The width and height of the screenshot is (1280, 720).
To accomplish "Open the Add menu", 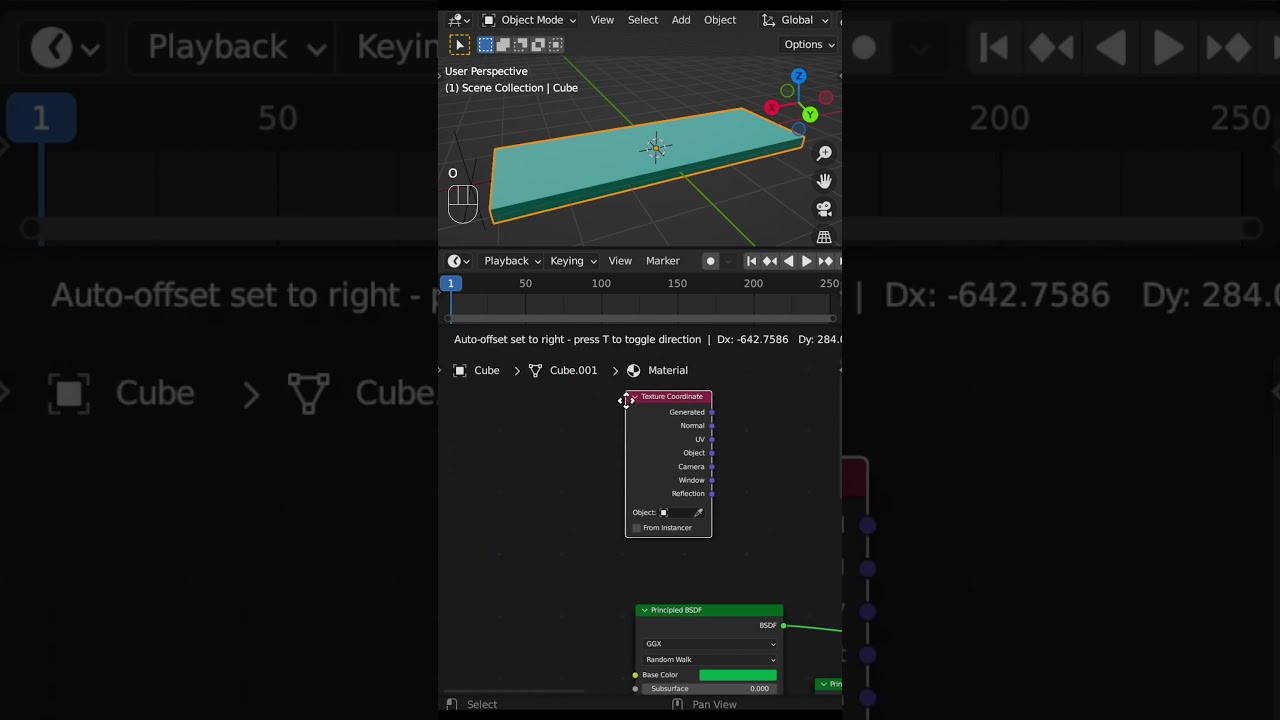I will click(x=681, y=20).
